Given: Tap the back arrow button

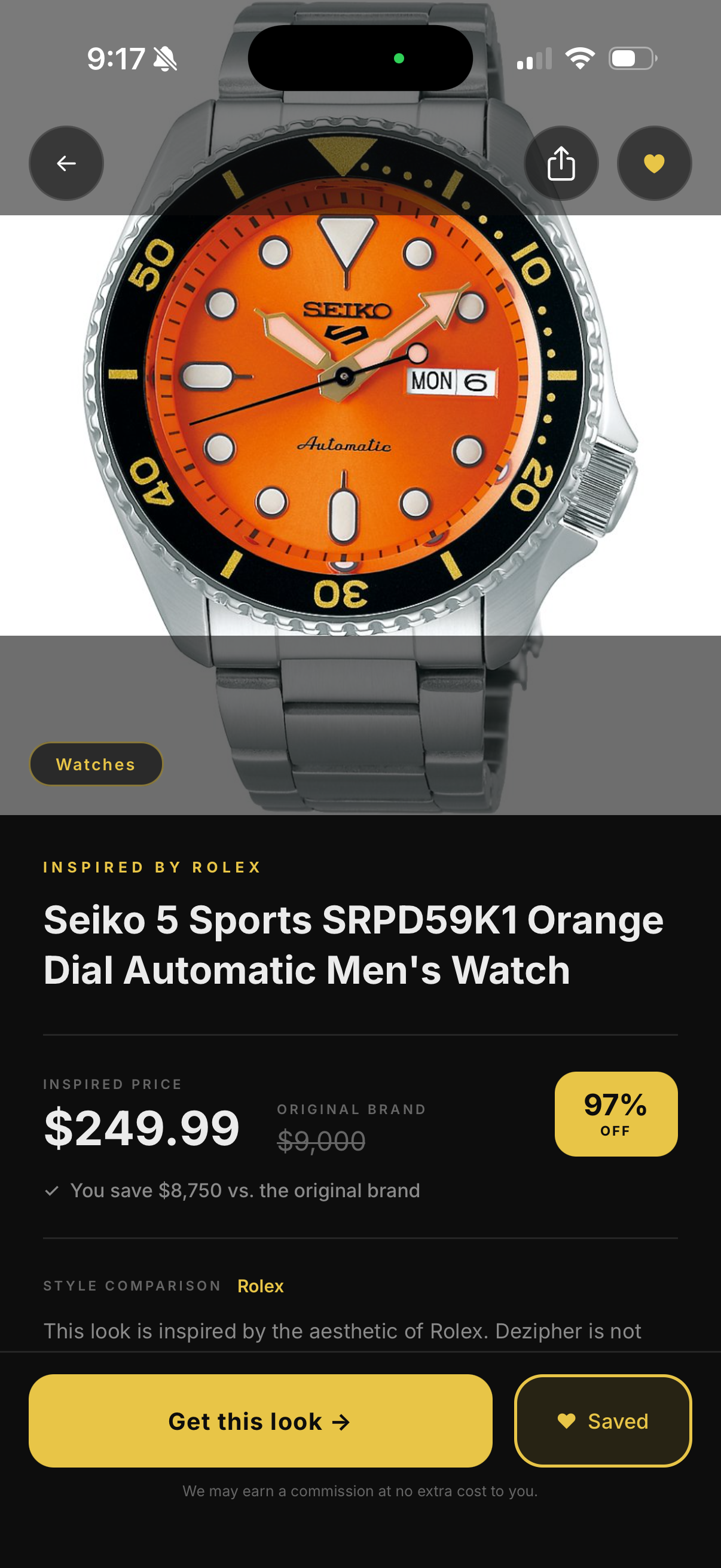Looking at the screenshot, I should tap(66, 163).
